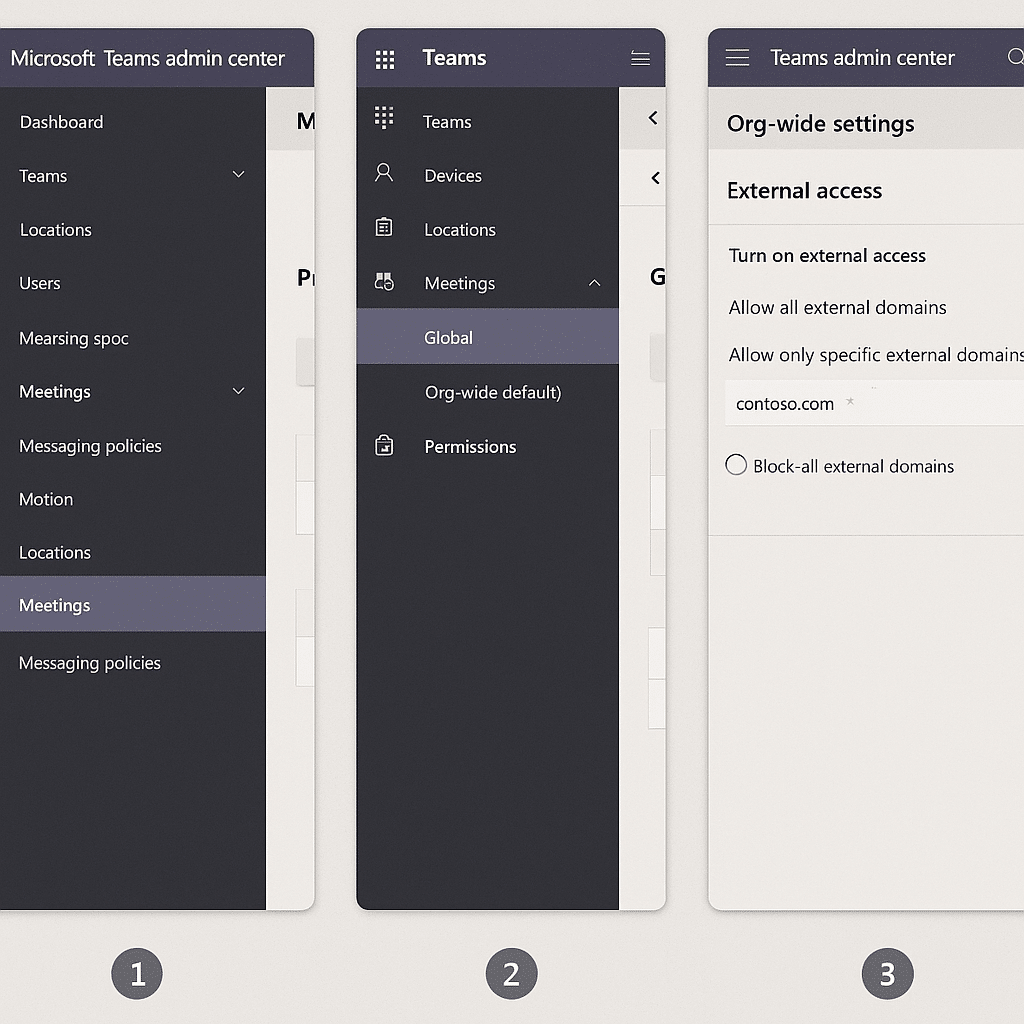The image size is (1024, 1024).
Task: Click the Teams grid icon in panel 2 sidebar
Action: pos(384,118)
